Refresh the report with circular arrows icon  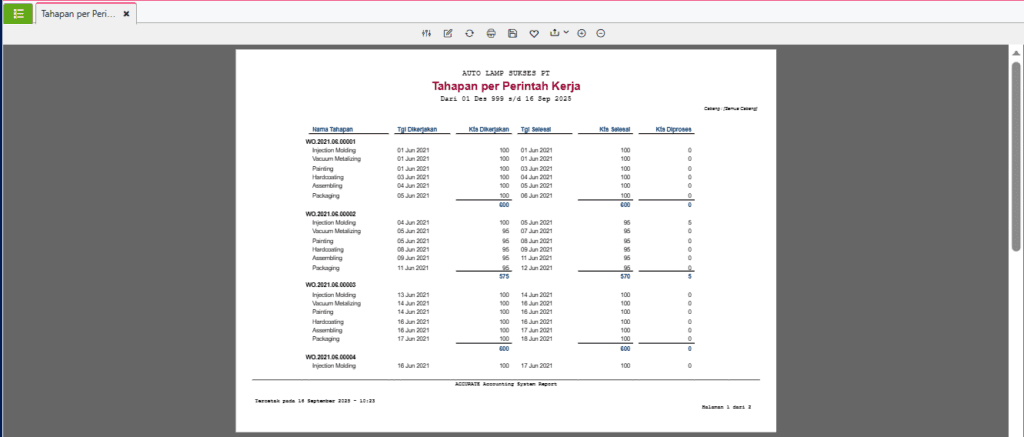pyautogui.click(x=470, y=33)
